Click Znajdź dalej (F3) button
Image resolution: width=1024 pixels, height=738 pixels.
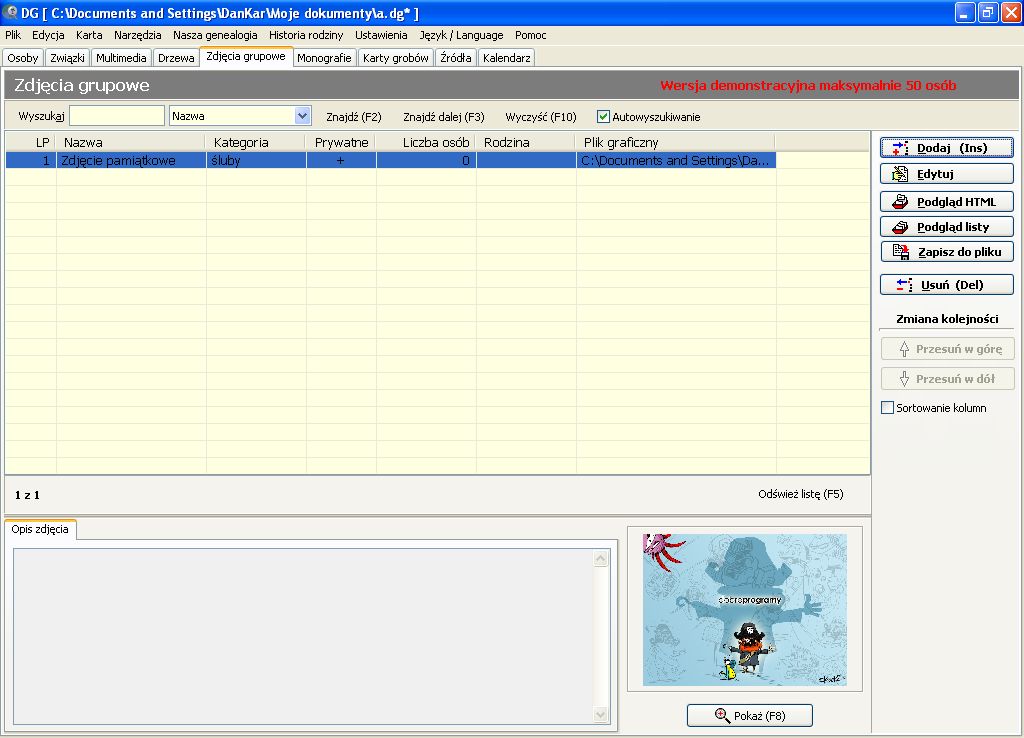click(x=443, y=117)
